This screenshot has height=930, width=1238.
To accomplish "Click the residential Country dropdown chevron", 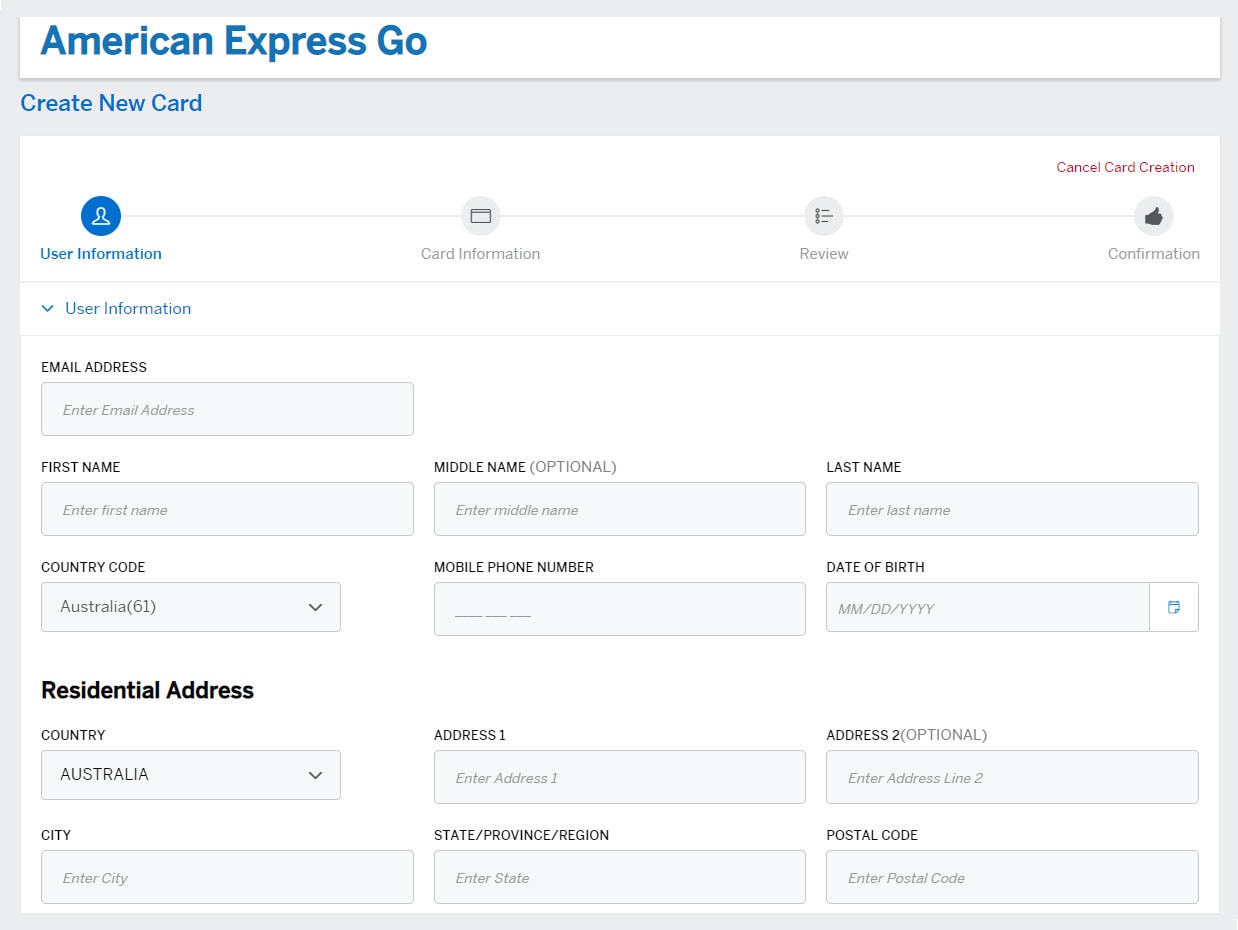I will (315, 775).
